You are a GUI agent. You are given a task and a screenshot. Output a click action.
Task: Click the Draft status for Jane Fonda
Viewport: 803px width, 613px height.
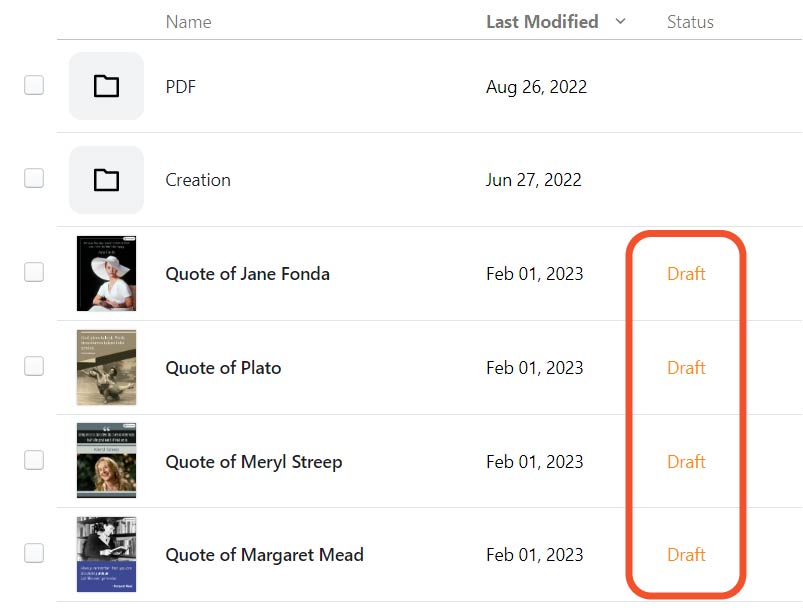point(686,274)
